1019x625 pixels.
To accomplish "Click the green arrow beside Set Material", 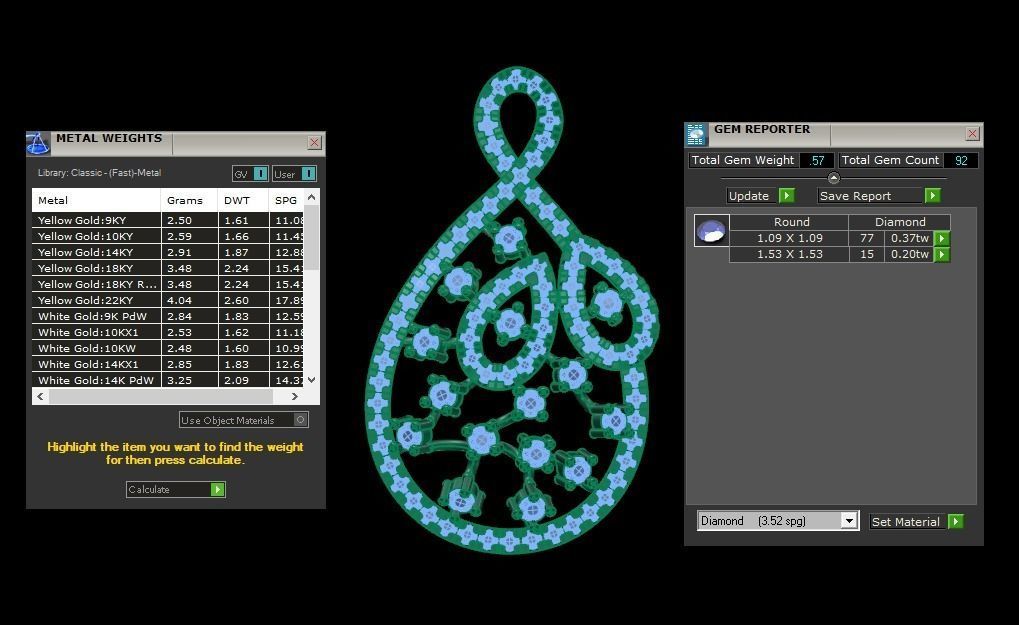I will coord(955,522).
